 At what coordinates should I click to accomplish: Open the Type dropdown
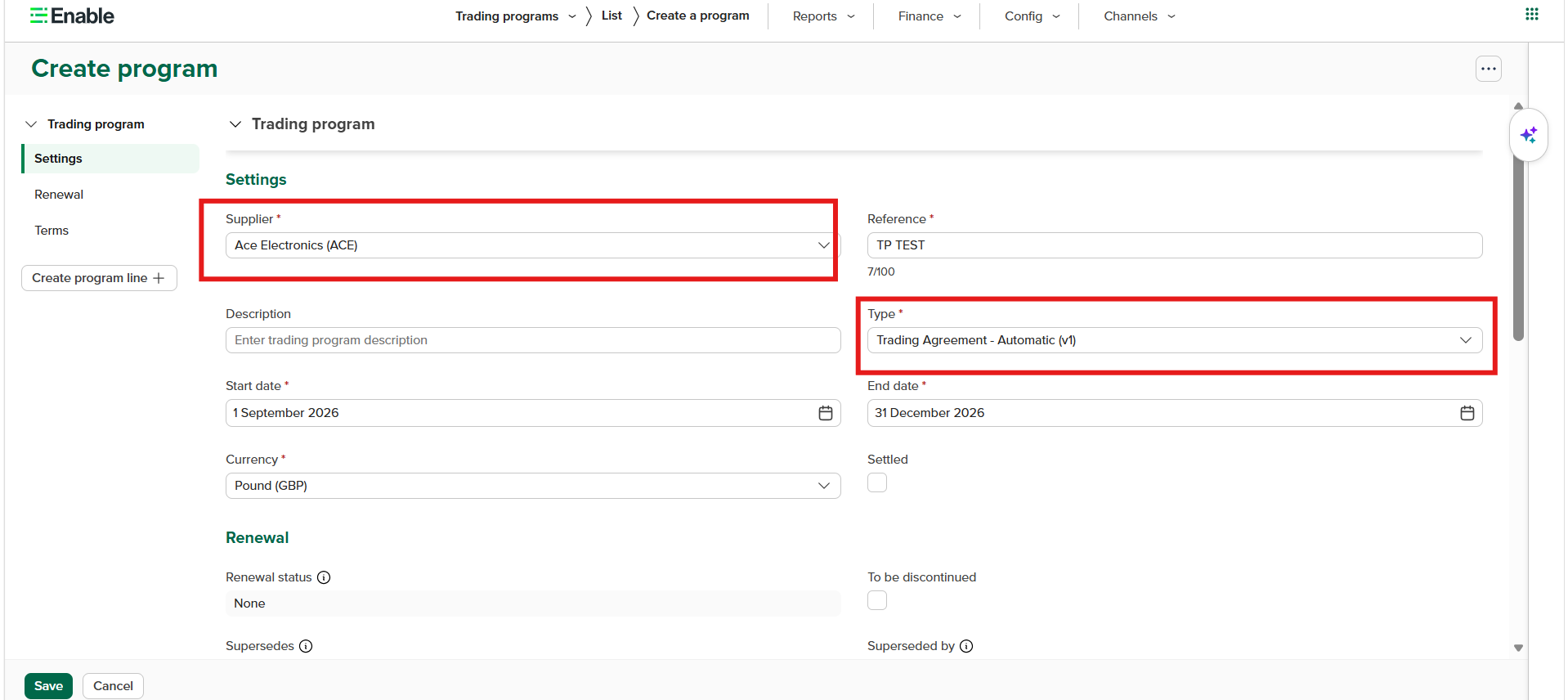[1175, 340]
